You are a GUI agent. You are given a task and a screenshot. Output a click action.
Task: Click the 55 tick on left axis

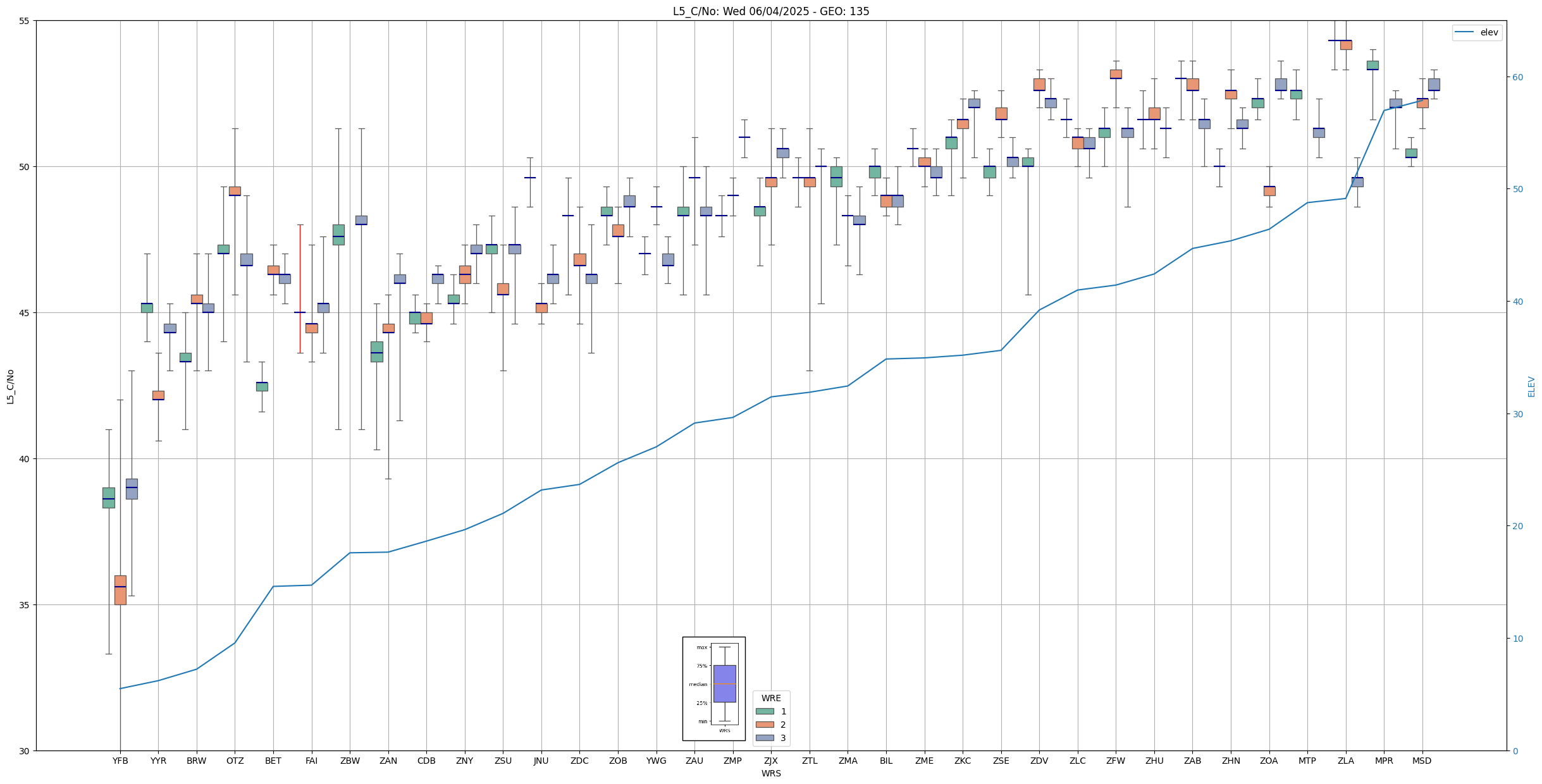25,21
